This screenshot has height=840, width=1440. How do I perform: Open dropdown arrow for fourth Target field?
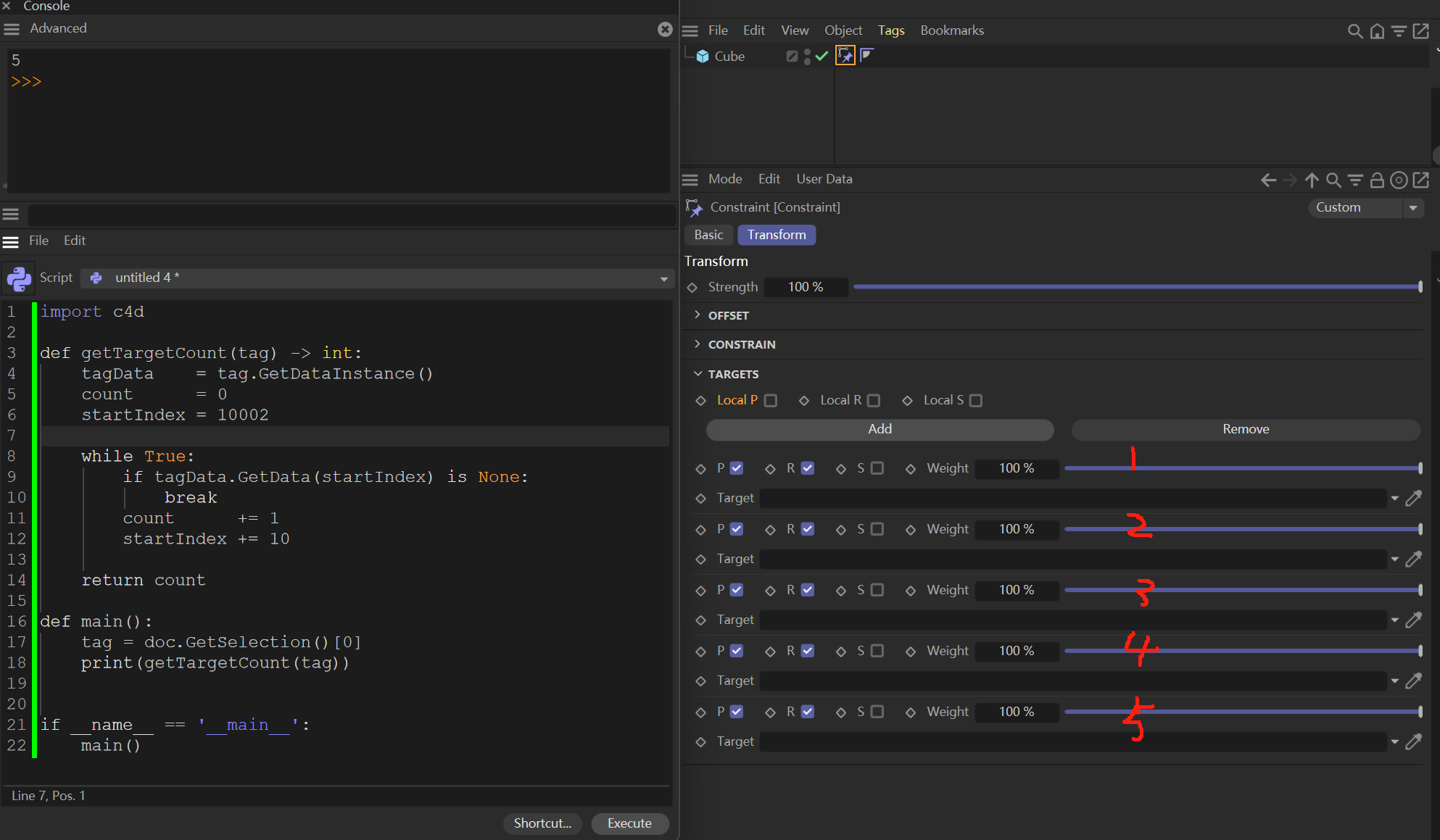point(1395,681)
